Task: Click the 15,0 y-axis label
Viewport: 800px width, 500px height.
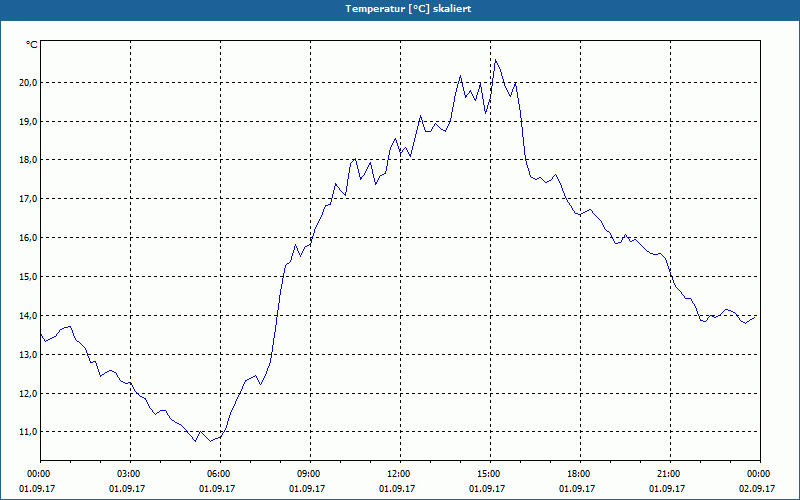Action: [29, 277]
